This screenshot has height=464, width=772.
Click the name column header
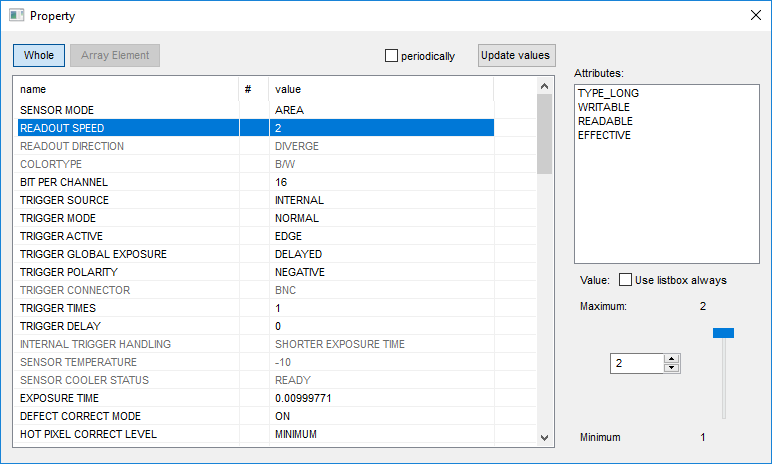coord(125,89)
